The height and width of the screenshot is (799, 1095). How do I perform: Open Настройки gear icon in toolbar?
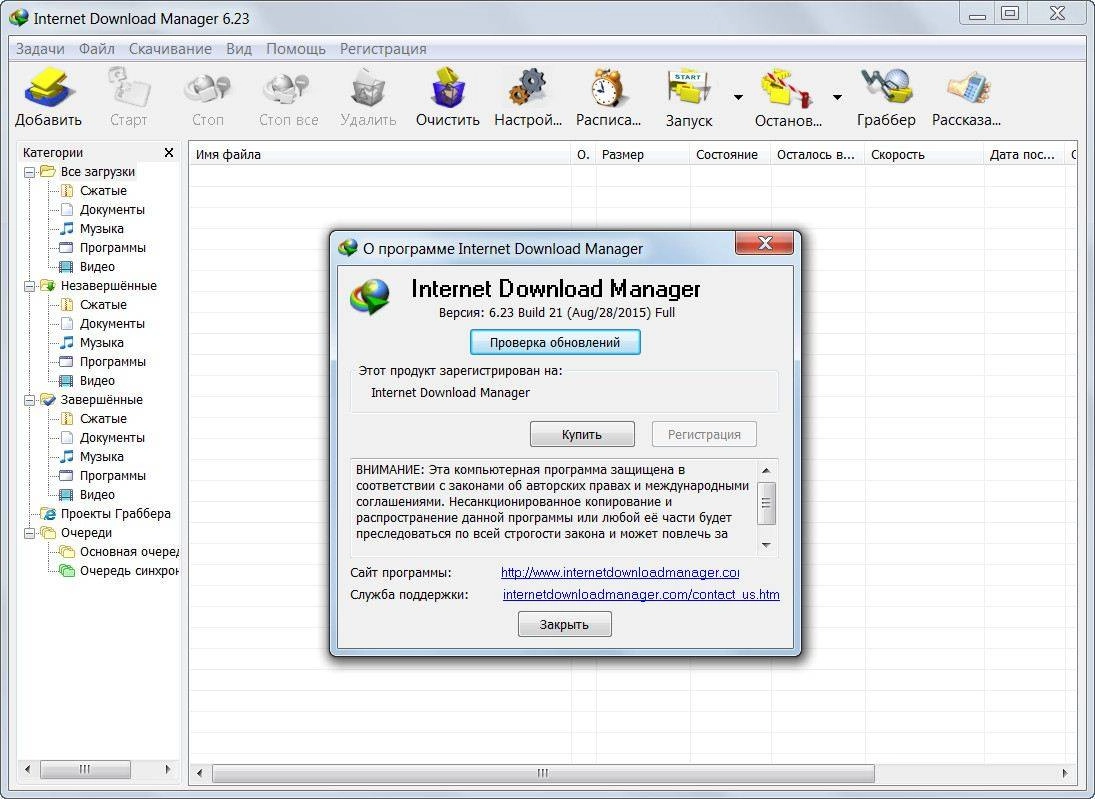click(x=528, y=87)
